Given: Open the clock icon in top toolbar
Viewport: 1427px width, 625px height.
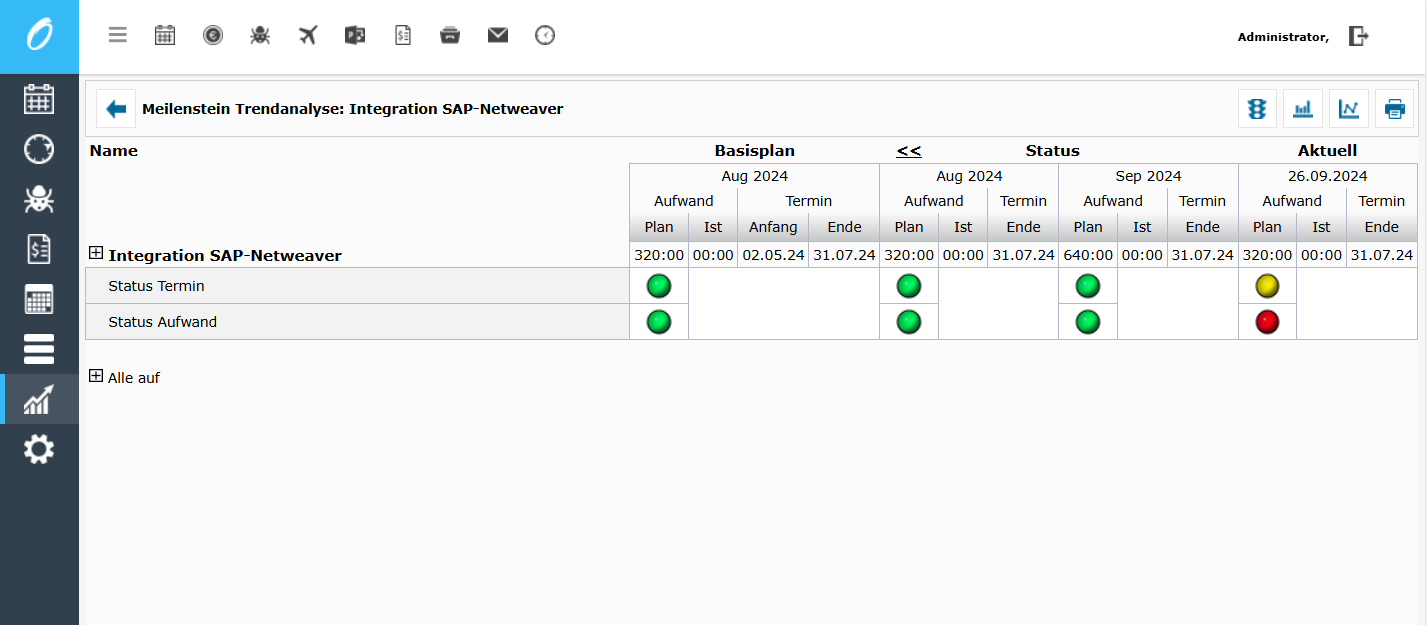Looking at the screenshot, I should coord(545,35).
